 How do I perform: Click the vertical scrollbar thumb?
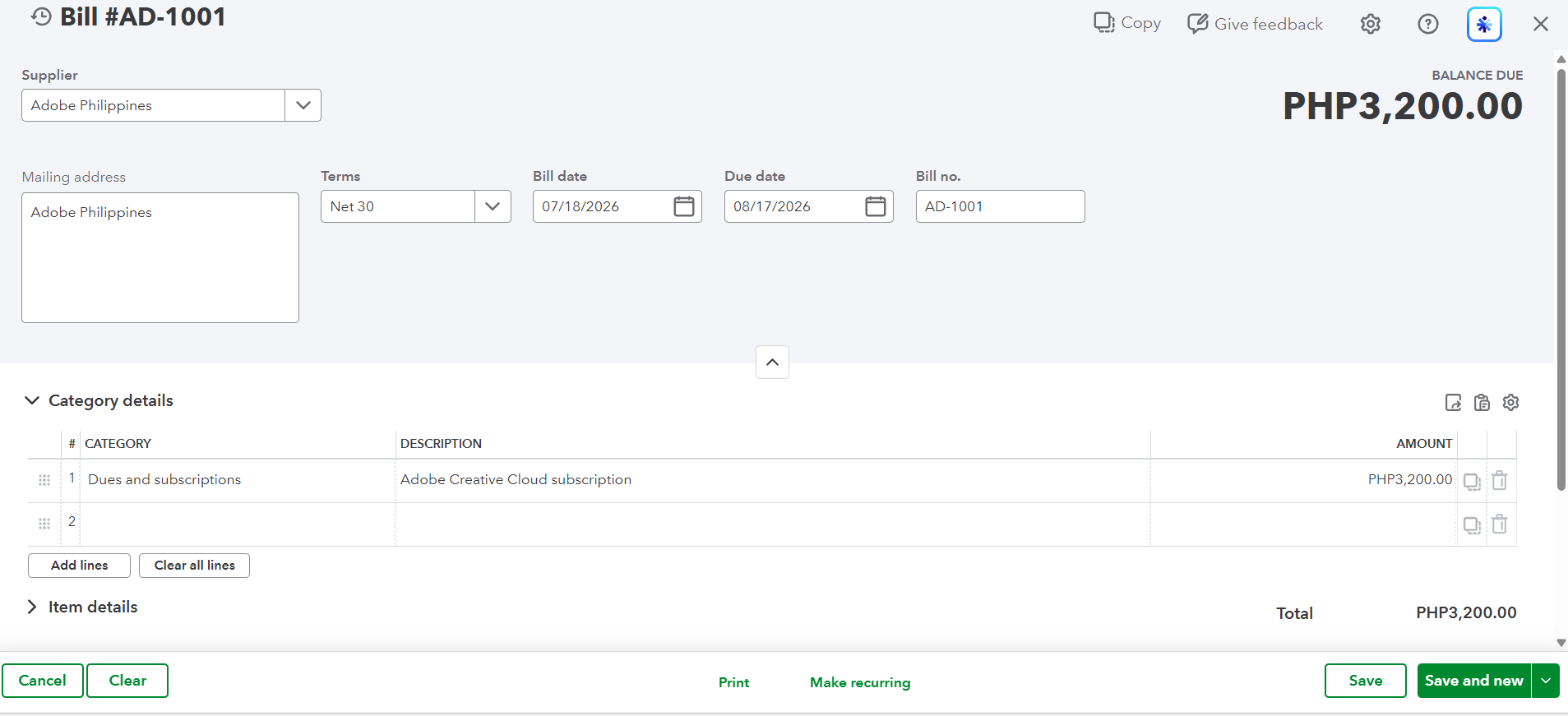(1561, 279)
